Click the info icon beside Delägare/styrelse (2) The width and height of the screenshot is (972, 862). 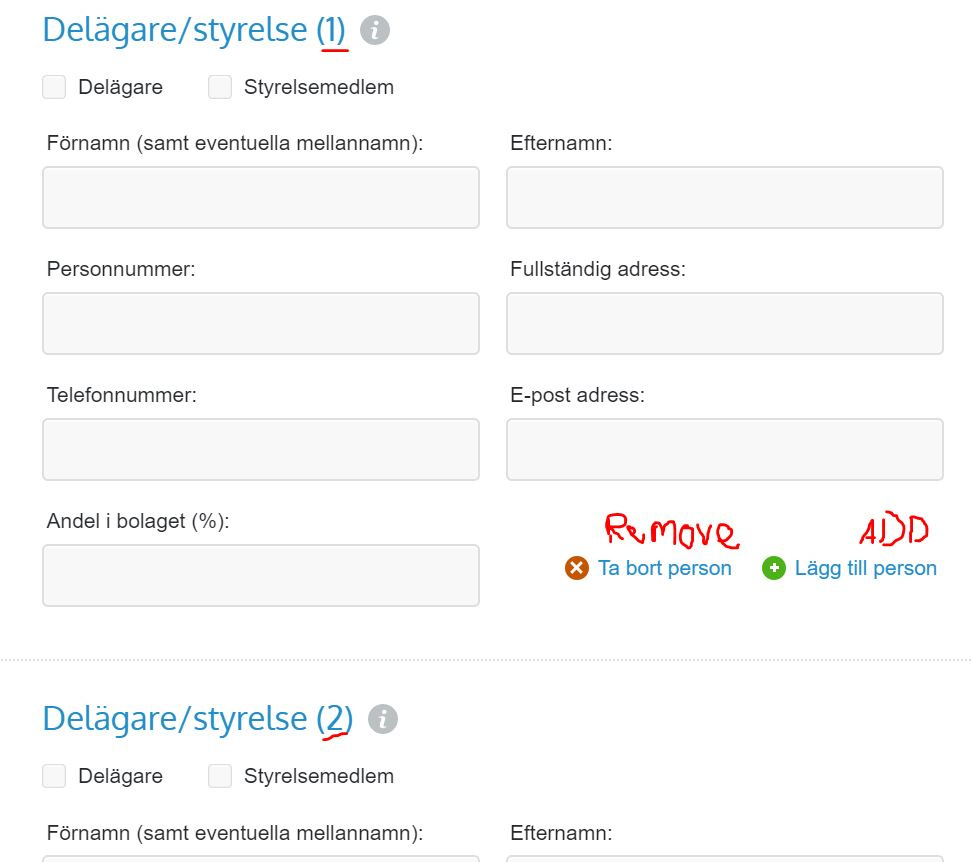click(382, 719)
